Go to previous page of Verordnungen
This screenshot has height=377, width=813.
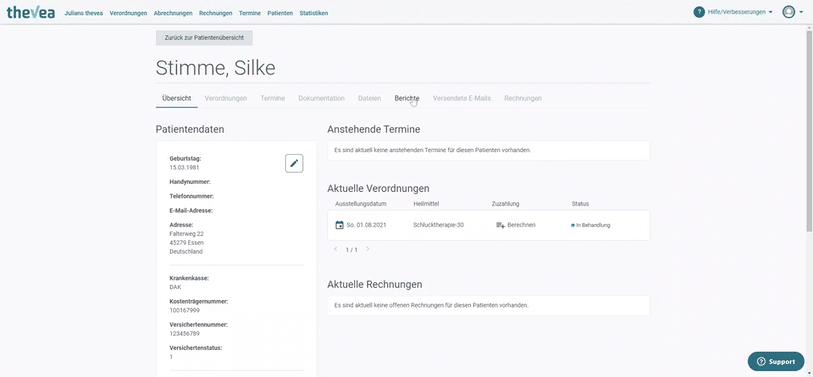pos(335,249)
